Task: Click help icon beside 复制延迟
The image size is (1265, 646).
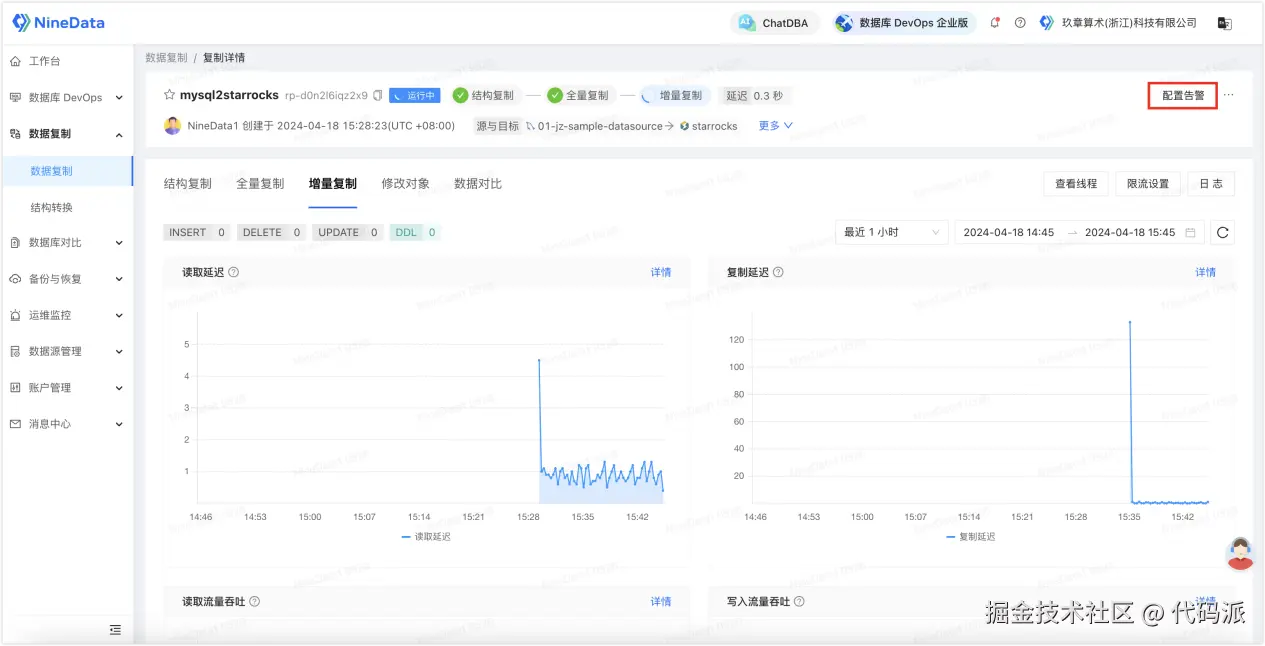Action: pyautogui.click(x=778, y=272)
